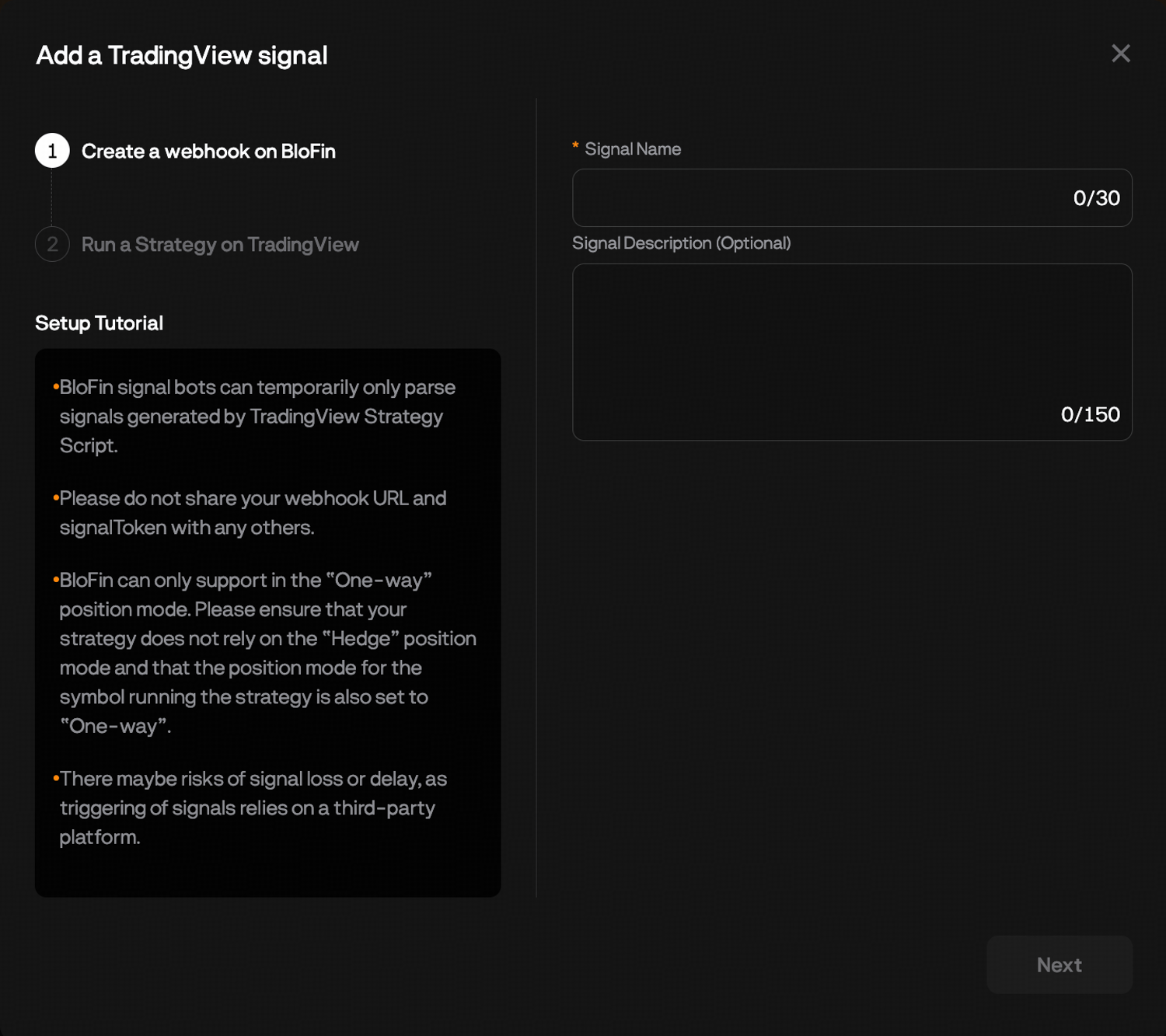Click the Next button
This screenshot has width=1166, height=1036.
(x=1059, y=964)
